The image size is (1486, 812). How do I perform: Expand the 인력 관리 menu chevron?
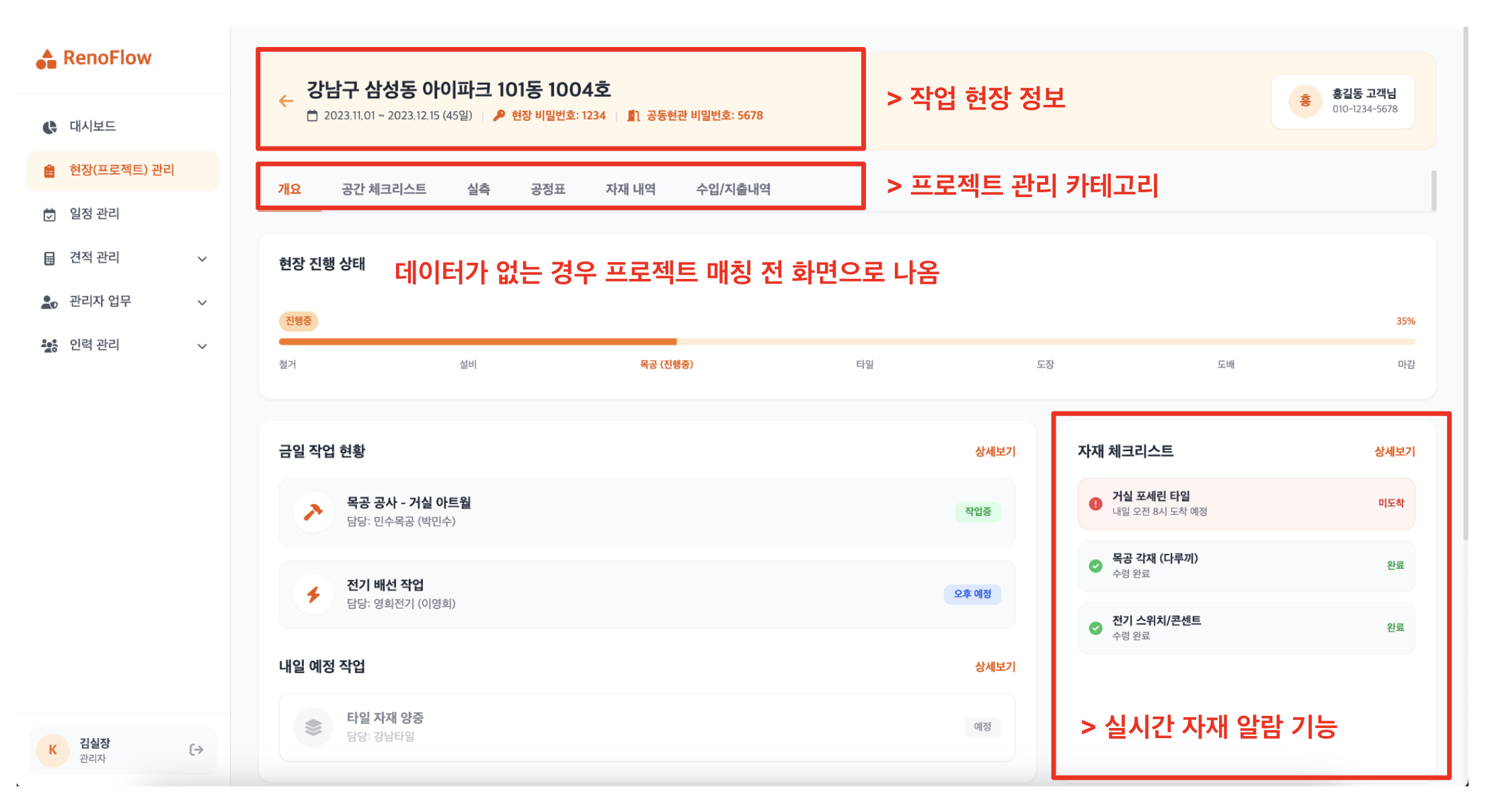pos(202,346)
